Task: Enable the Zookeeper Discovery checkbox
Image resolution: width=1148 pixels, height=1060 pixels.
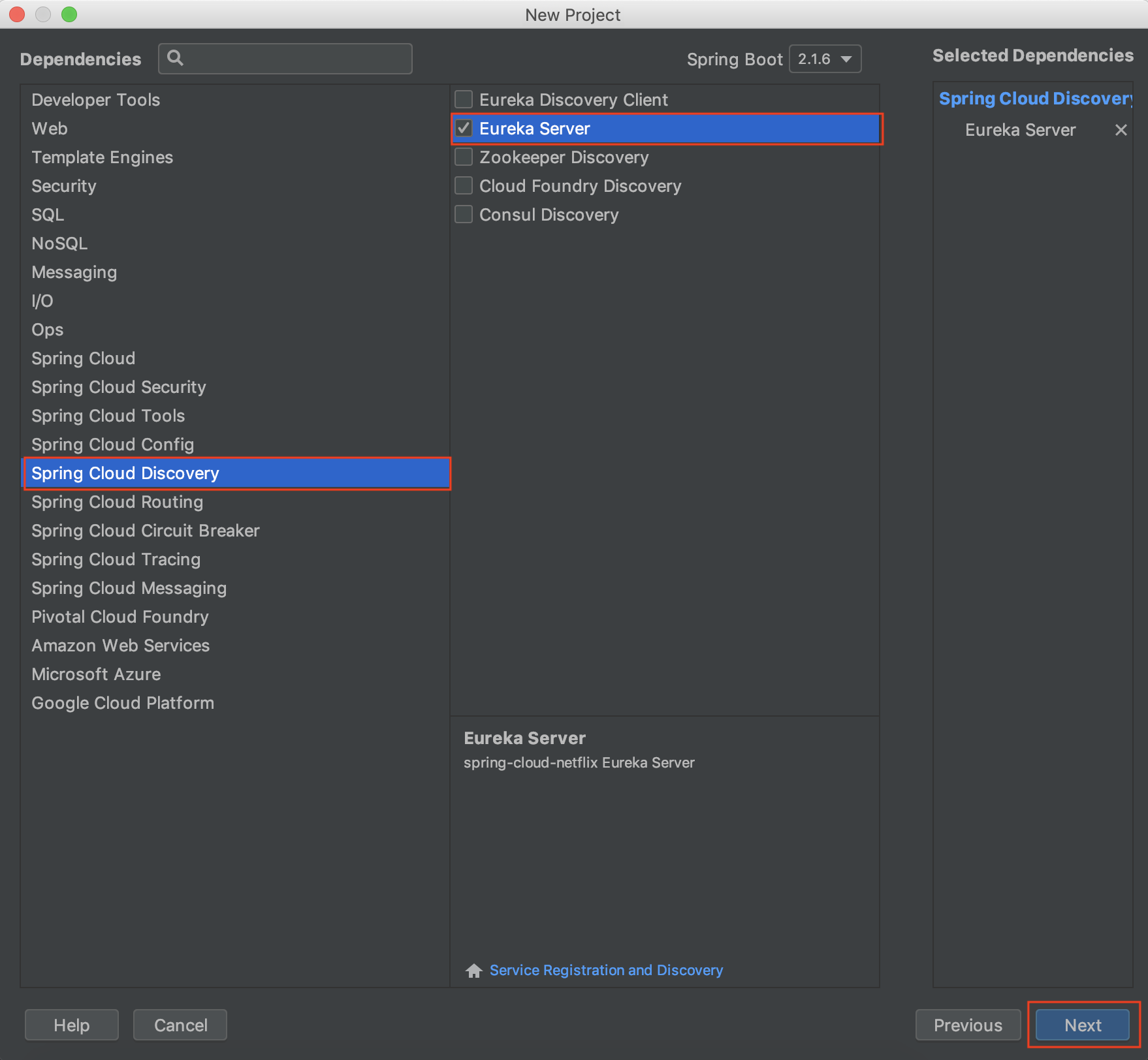Action: tap(464, 157)
